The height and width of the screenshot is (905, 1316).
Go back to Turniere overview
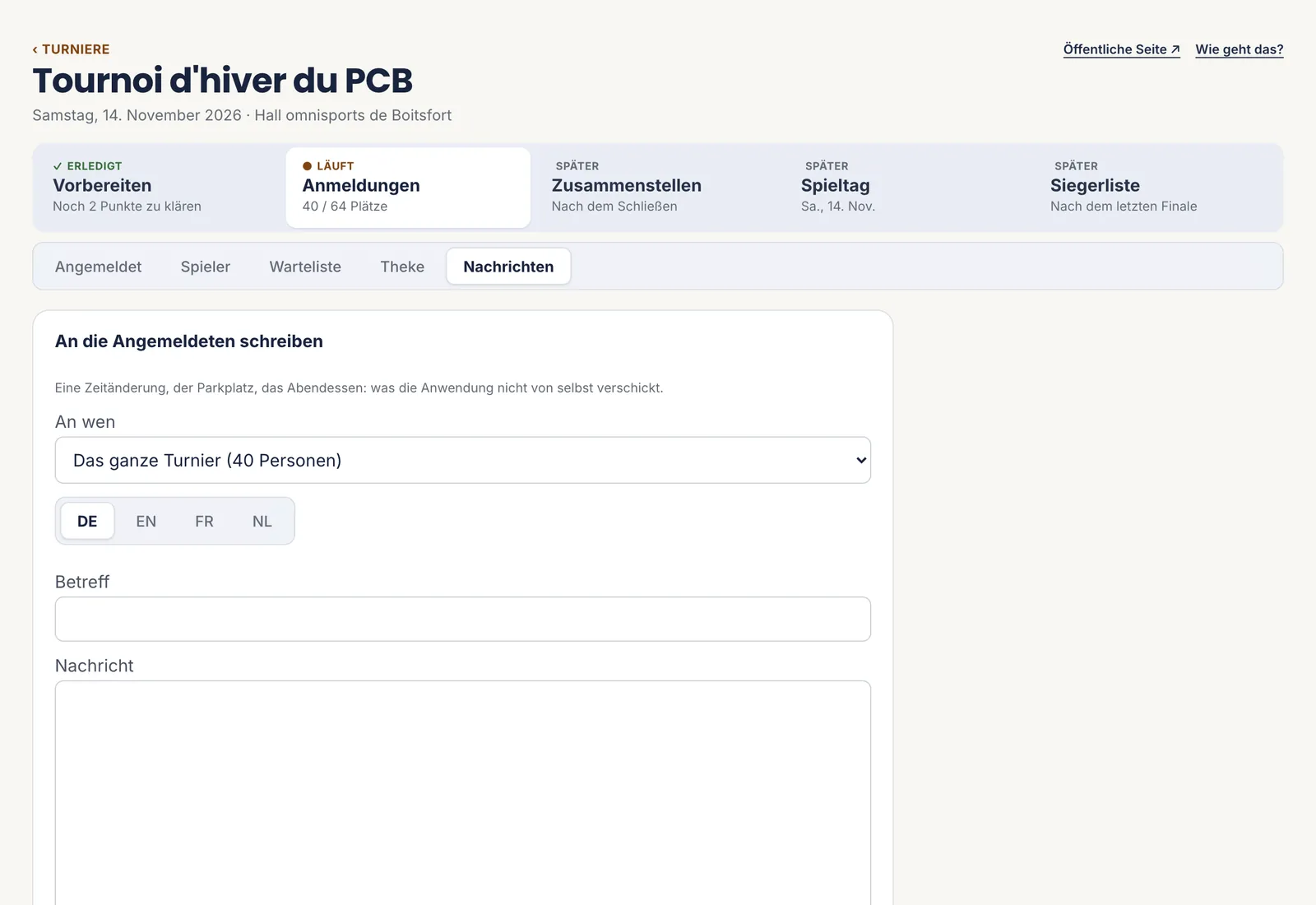(x=71, y=49)
